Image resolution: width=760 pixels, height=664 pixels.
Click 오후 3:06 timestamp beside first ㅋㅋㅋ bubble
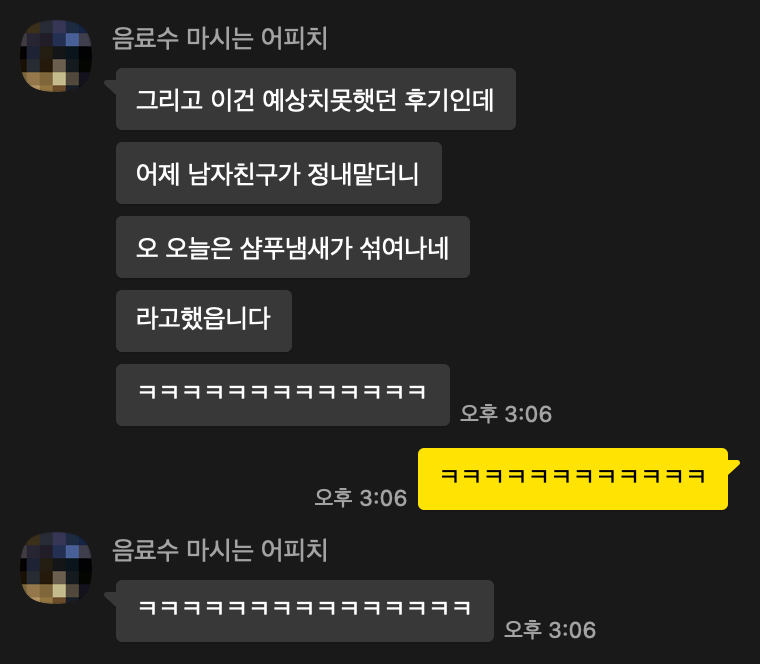coord(506,414)
